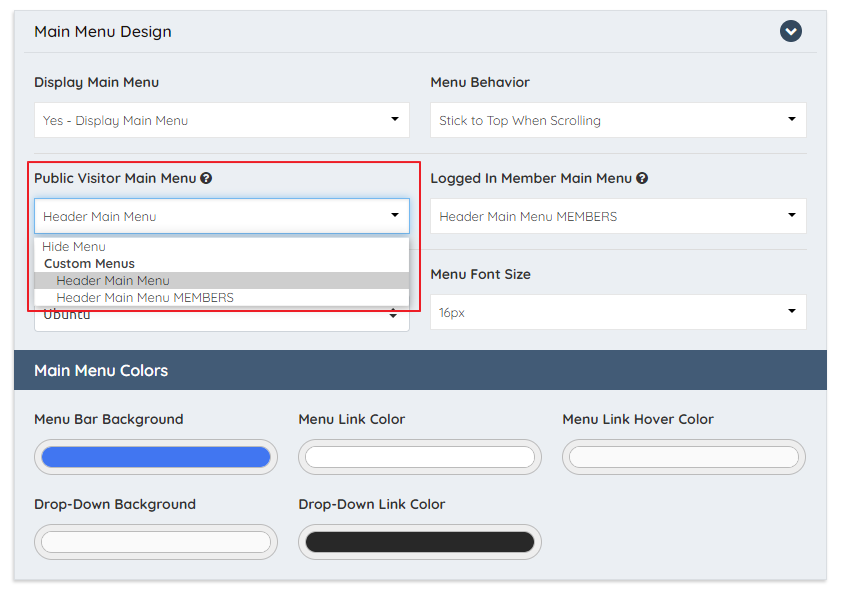Edit the Drop-Down Link Color swatch

click(x=419, y=542)
